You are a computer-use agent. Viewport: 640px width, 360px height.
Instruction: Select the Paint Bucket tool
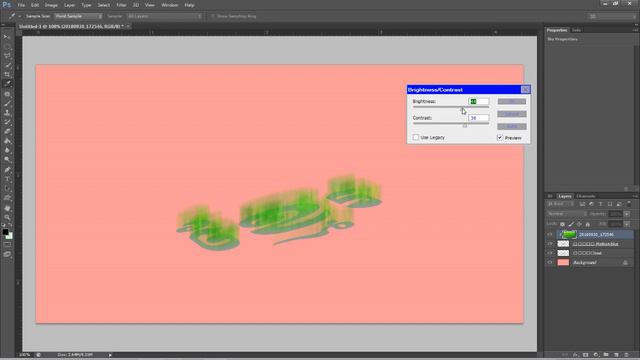[7, 141]
